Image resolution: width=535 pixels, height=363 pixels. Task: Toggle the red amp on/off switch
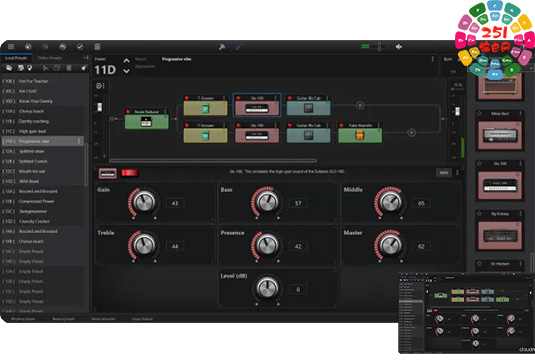point(130,173)
